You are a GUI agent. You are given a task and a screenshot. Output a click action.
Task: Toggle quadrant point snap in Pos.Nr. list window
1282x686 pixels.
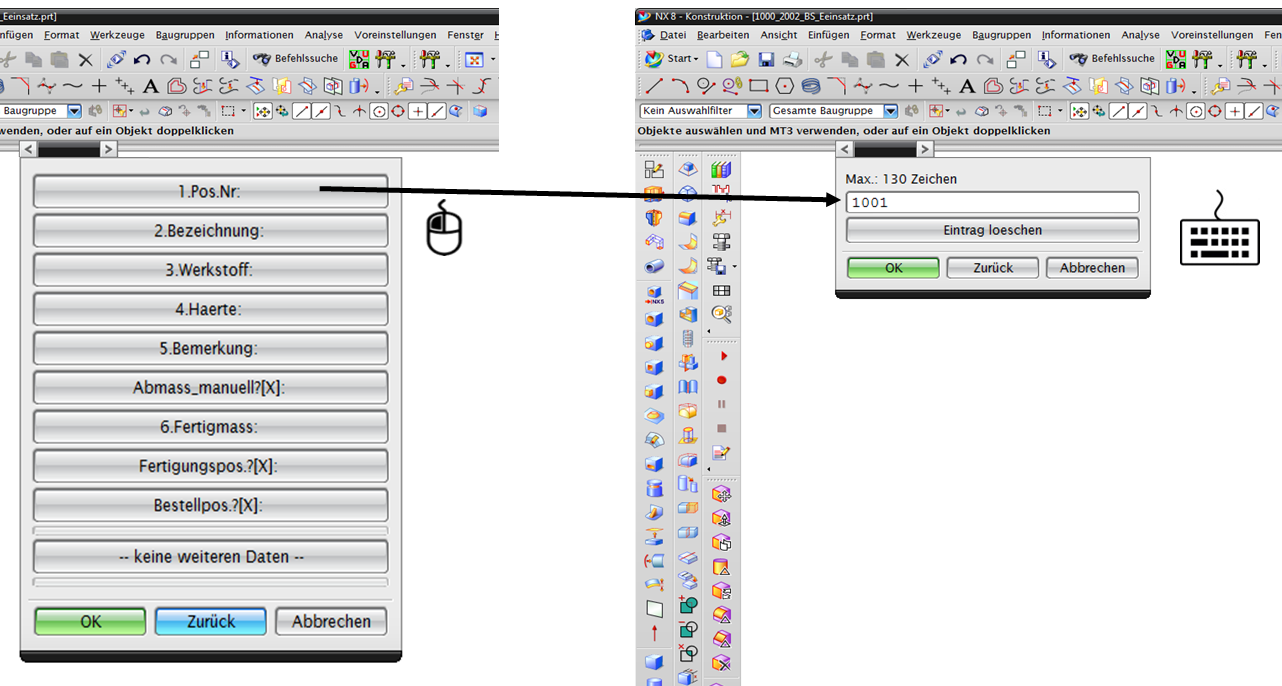coord(397,111)
